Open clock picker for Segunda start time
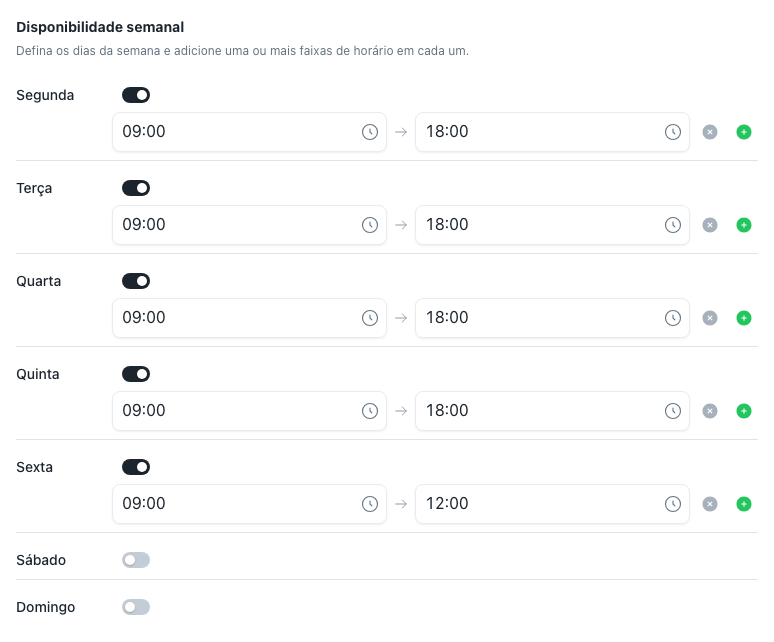 pyautogui.click(x=370, y=132)
